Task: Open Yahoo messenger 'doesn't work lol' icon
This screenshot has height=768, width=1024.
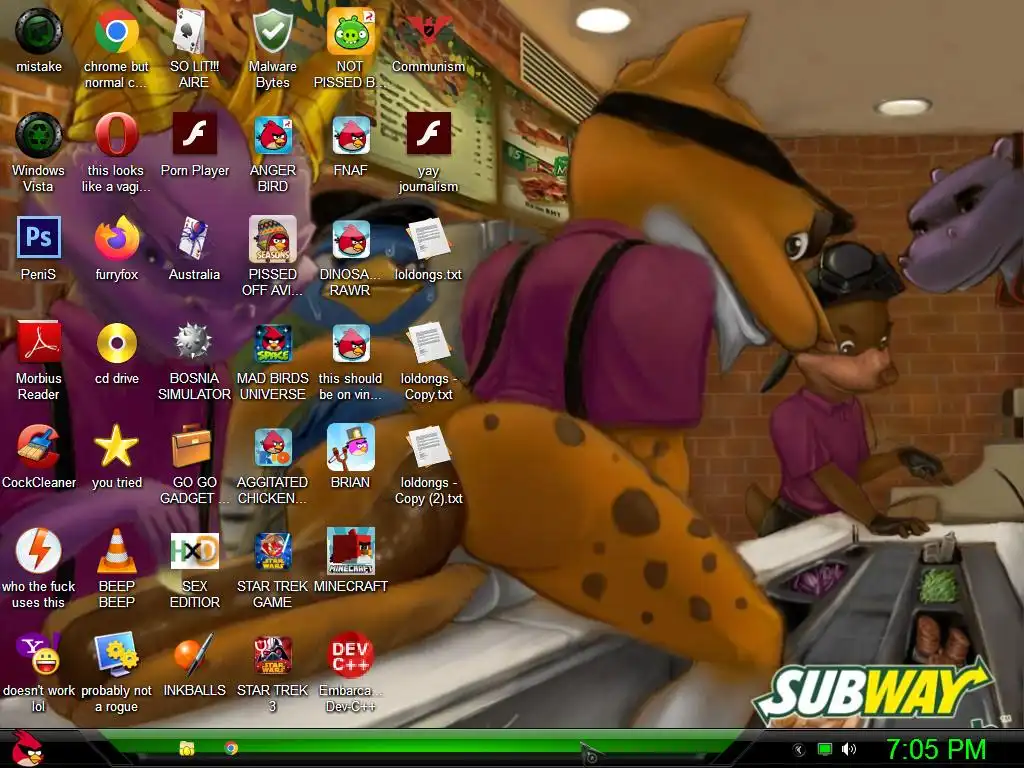Action: pyautogui.click(x=39, y=654)
